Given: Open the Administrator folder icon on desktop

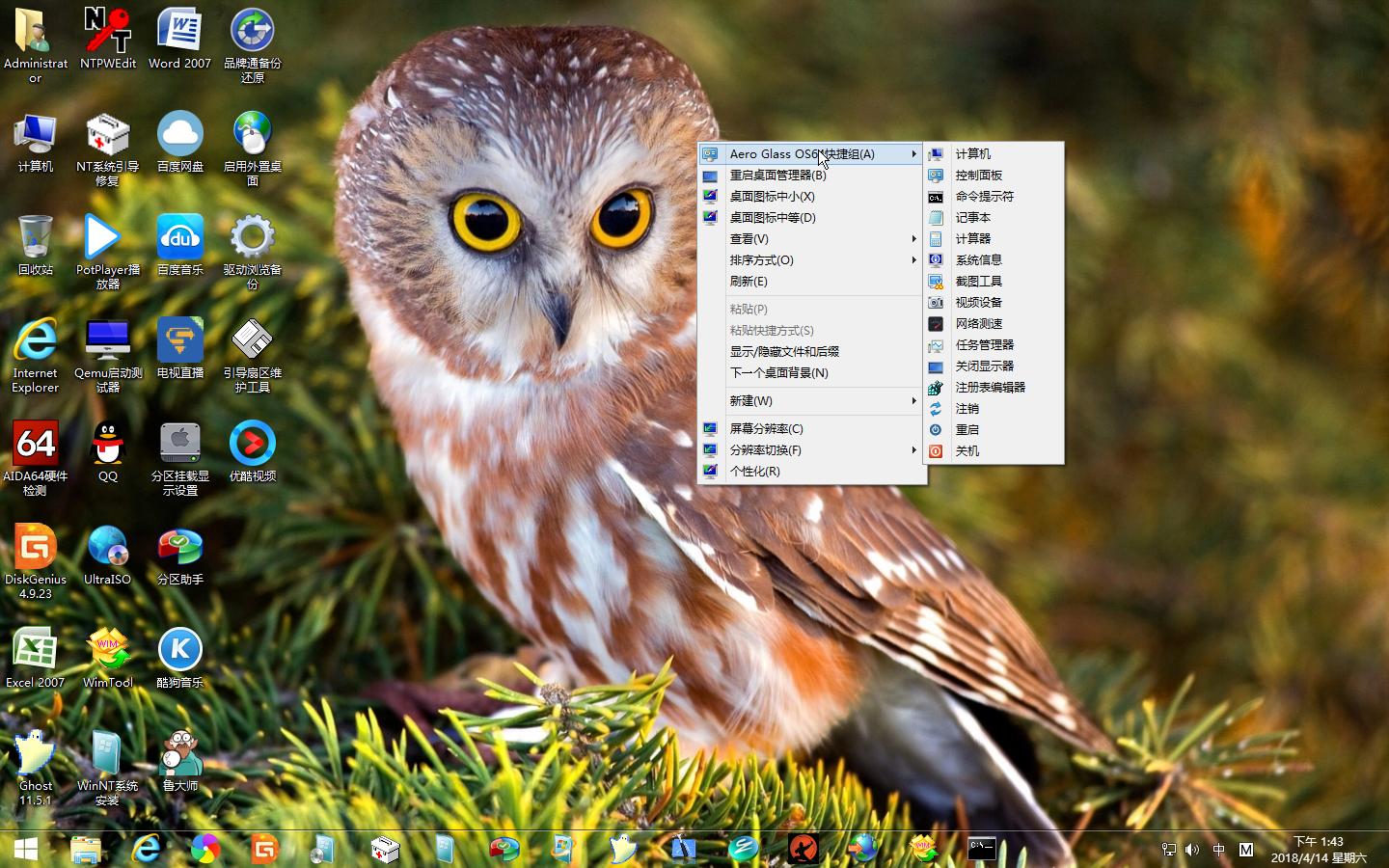Looking at the screenshot, I should tap(36, 44).
